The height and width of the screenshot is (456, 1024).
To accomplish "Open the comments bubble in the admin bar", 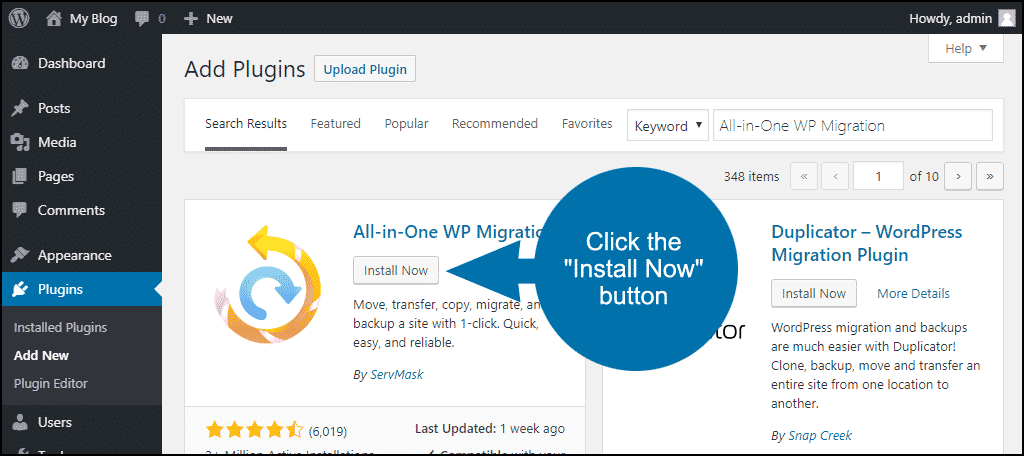I will [x=142, y=19].
